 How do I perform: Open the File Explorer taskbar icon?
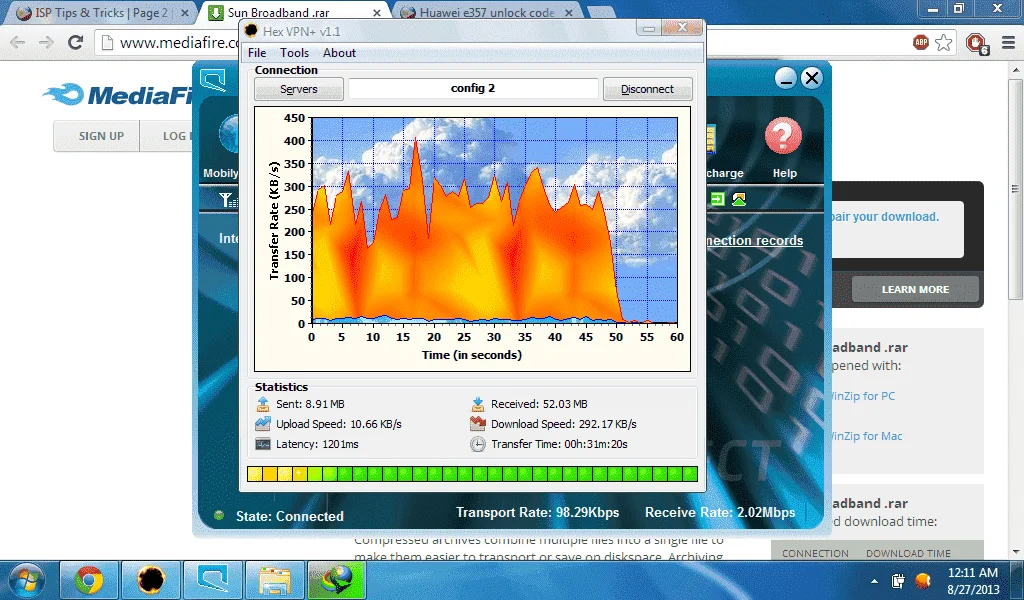pyautogui.click(x=274, y=580)
